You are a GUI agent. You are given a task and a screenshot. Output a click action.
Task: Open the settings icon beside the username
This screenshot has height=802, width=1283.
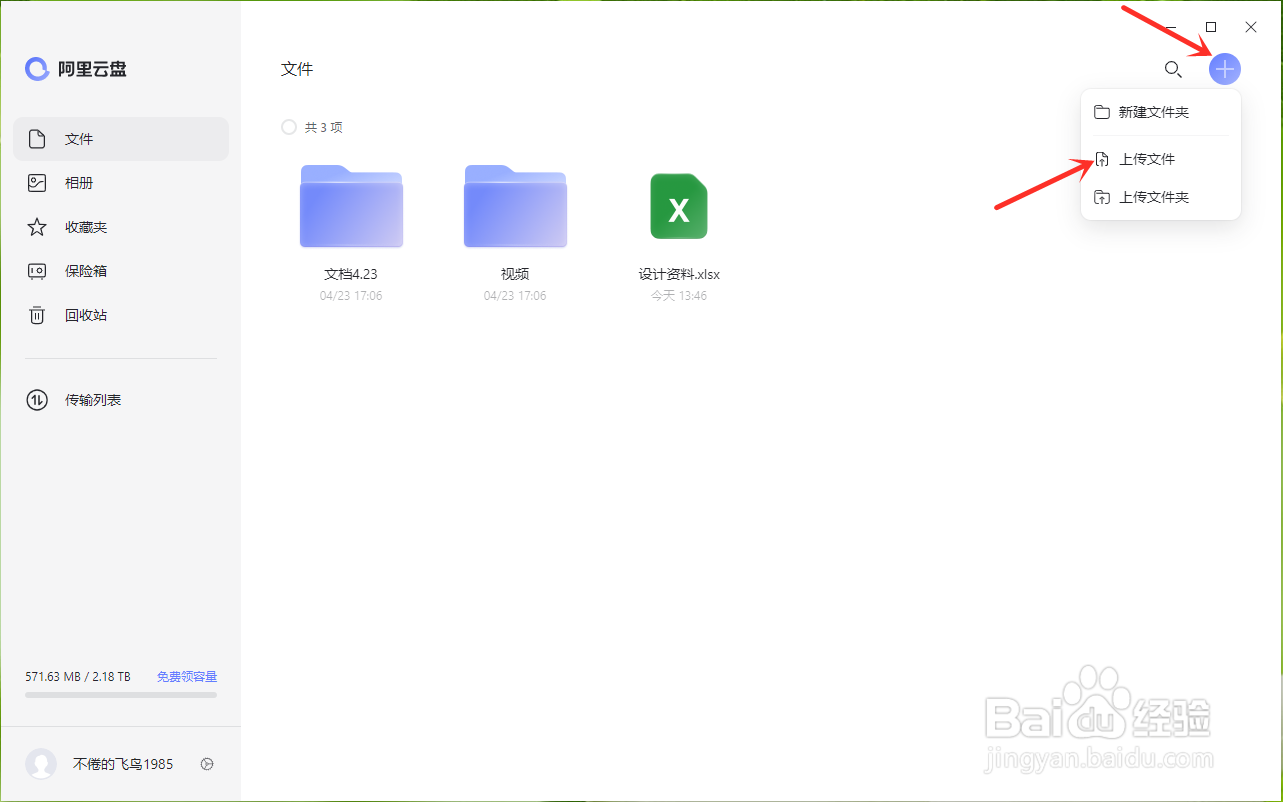tap(207, 764)
